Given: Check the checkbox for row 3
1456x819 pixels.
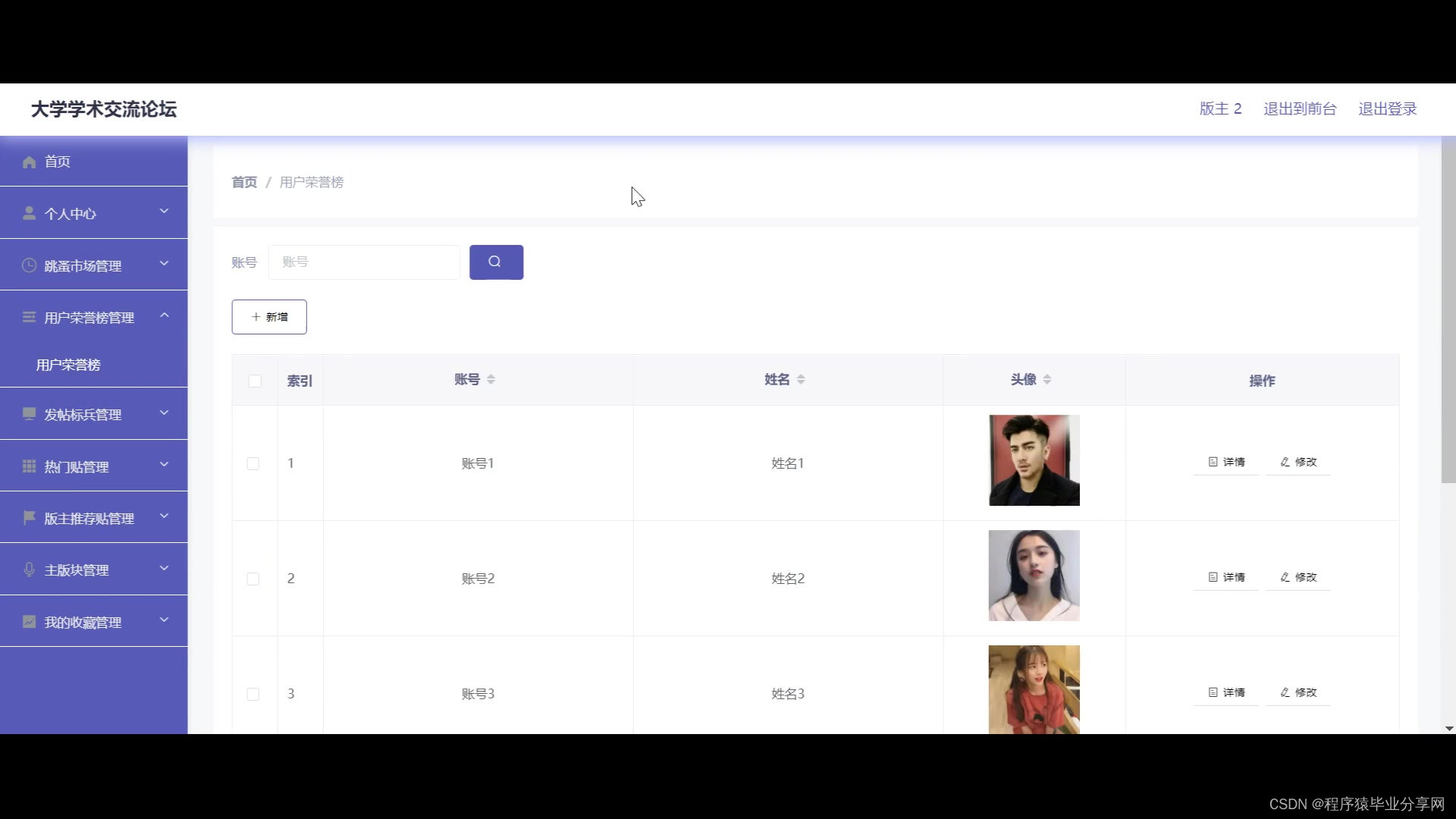Looking at the screenshot, I should 253,694.
